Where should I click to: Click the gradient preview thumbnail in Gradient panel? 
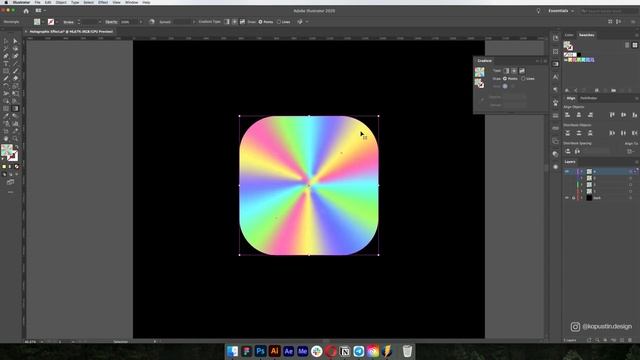[480, 72]
